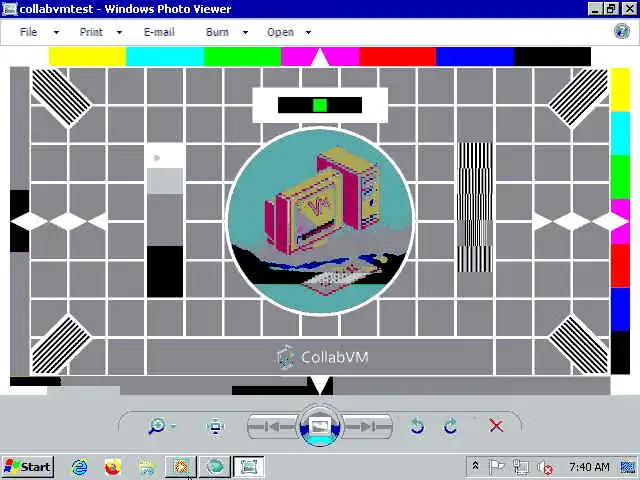640x480 pixels.
Task: Rotate the photo counterclockwise
Action: pyautogui.click(x=417, y=426)
